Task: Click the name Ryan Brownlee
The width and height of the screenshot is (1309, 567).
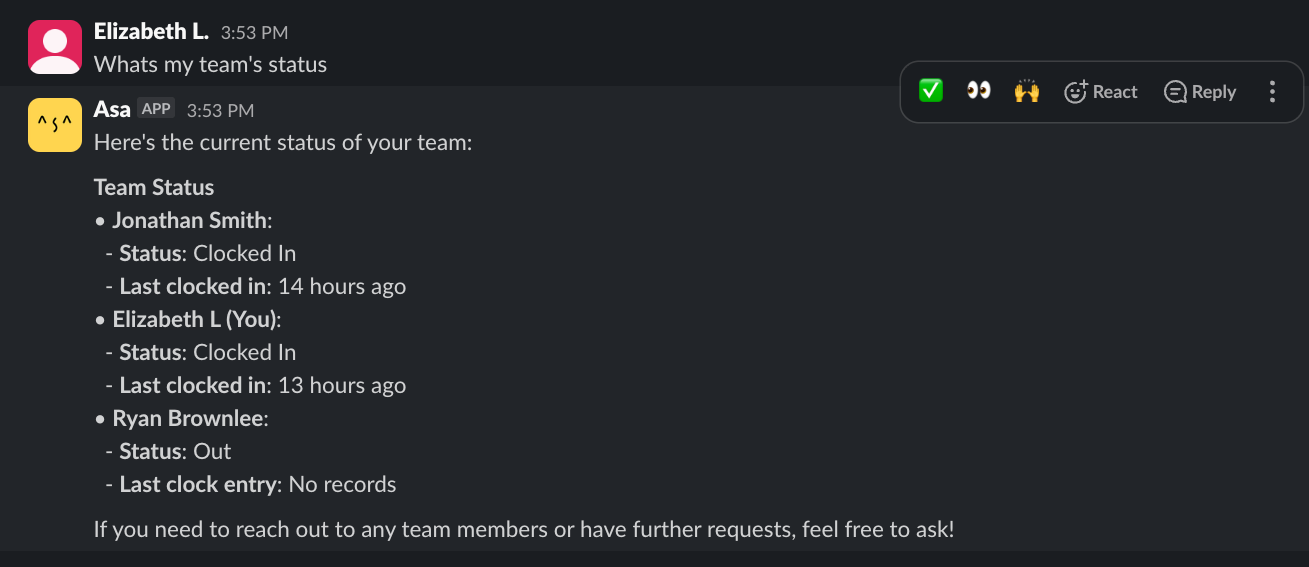Action: [x=189, y=419]
